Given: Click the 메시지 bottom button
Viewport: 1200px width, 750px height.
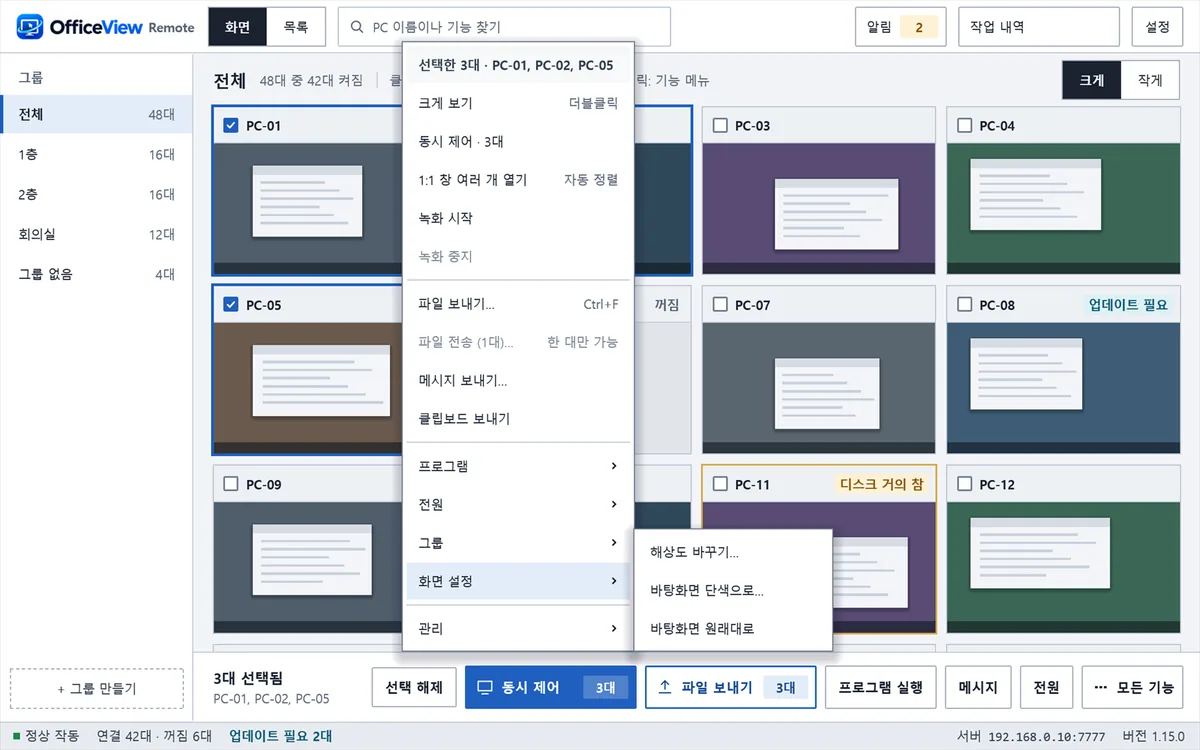Looking at the screenshot, I should click(978, 688).
